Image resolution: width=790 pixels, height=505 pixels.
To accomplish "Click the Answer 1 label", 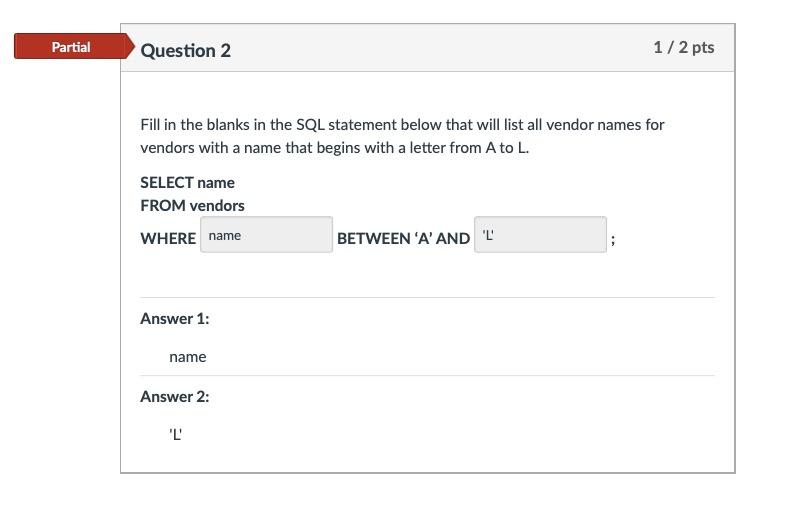I will tap(175, 319).
